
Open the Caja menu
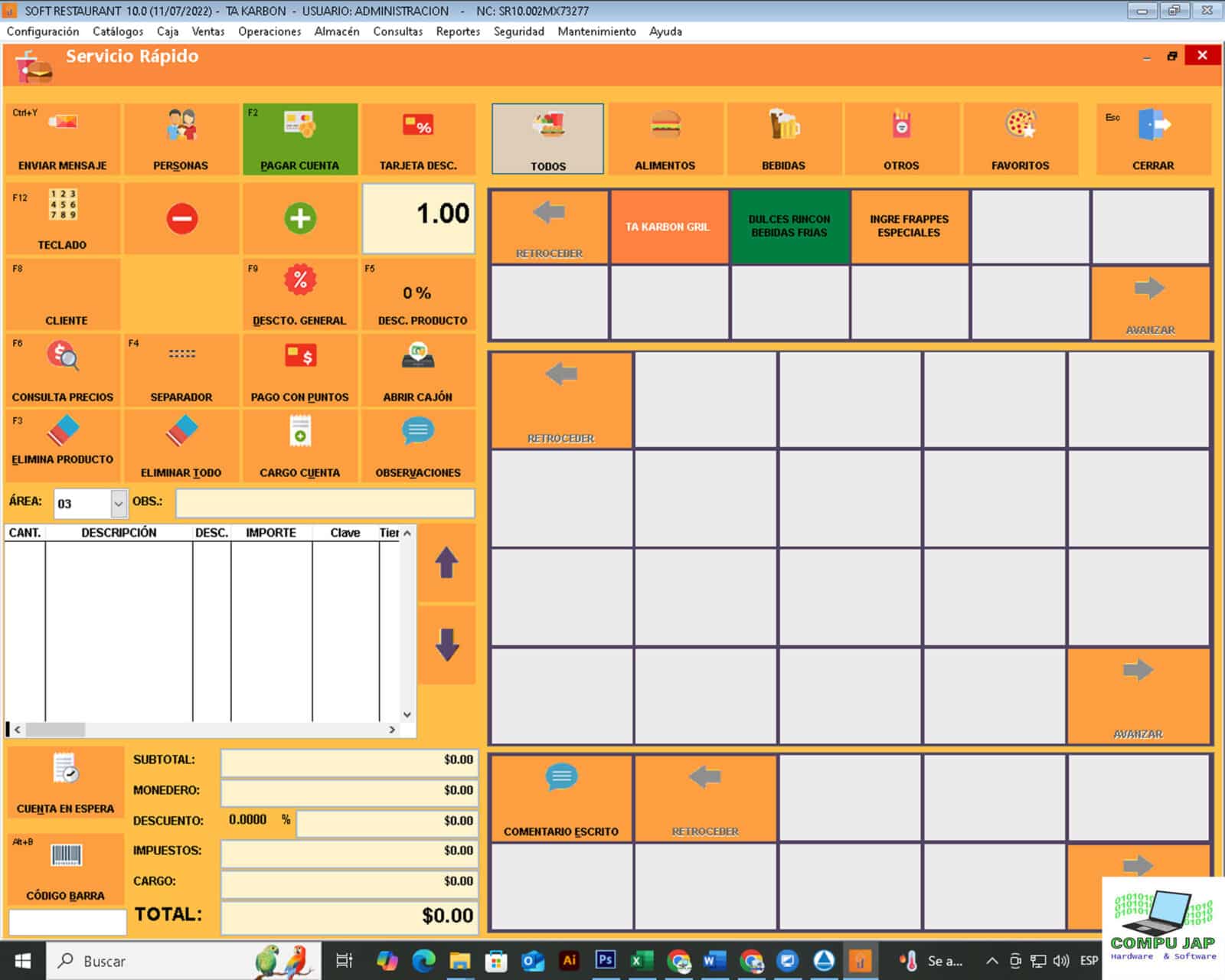pos(168,31)
